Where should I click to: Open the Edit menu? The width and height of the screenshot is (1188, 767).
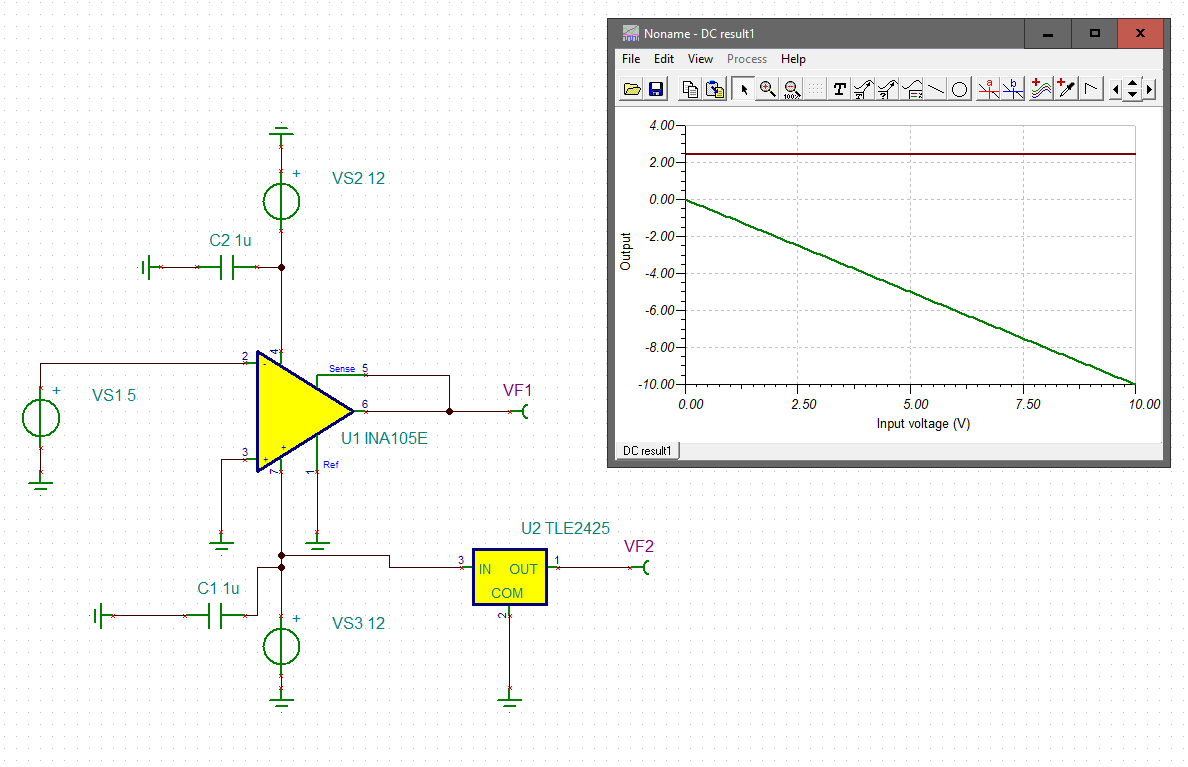tap(664, 59)
